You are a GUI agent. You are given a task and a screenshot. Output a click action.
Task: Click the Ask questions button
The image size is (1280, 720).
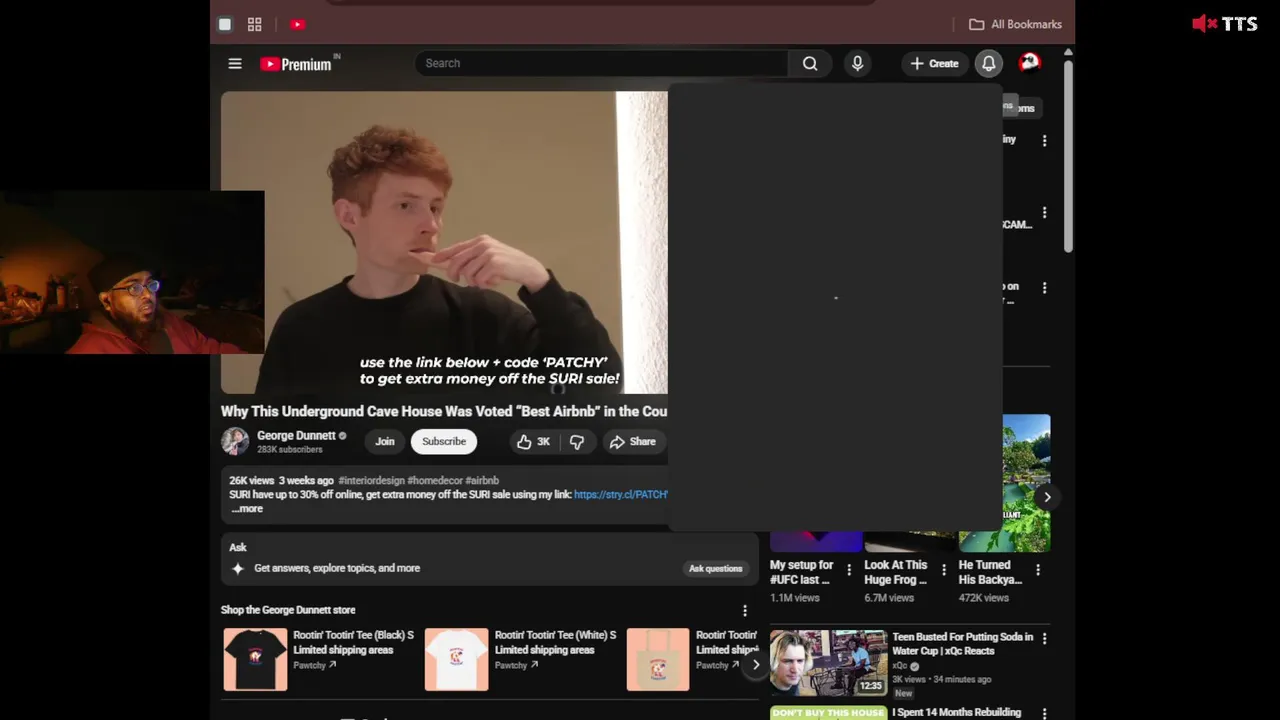(x=716, y=569)
